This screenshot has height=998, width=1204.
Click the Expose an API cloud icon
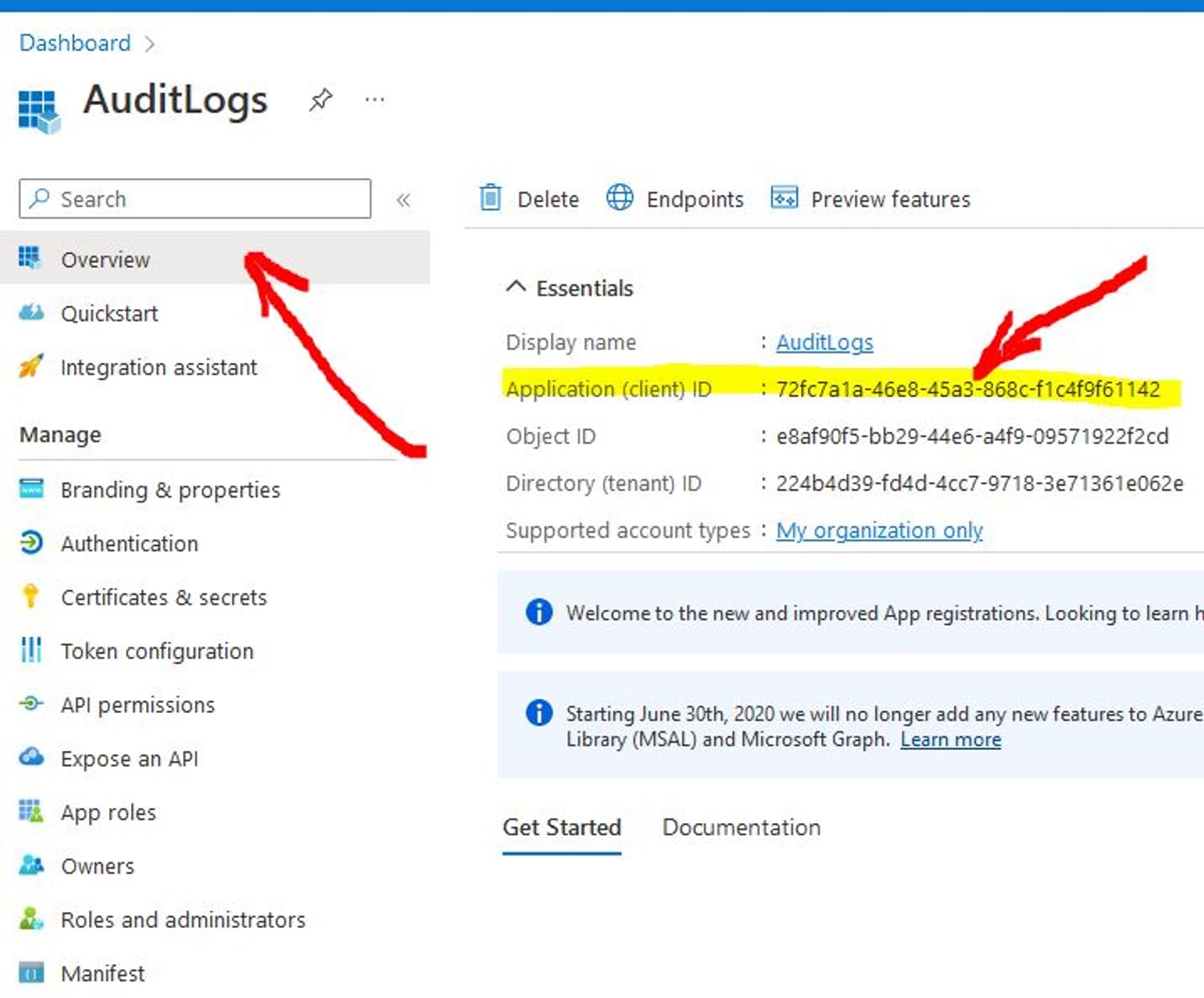31,757
